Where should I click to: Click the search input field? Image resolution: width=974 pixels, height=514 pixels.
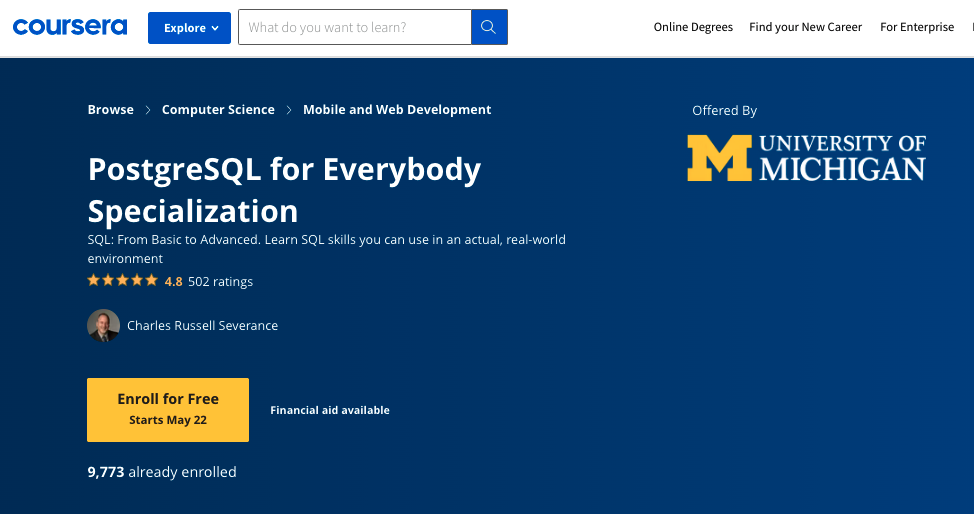[355, 27]
